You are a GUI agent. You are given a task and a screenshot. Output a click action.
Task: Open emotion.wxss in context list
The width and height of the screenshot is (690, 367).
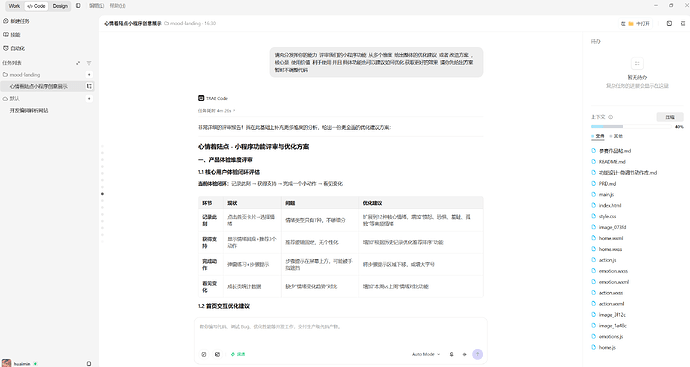pos(613,271)
